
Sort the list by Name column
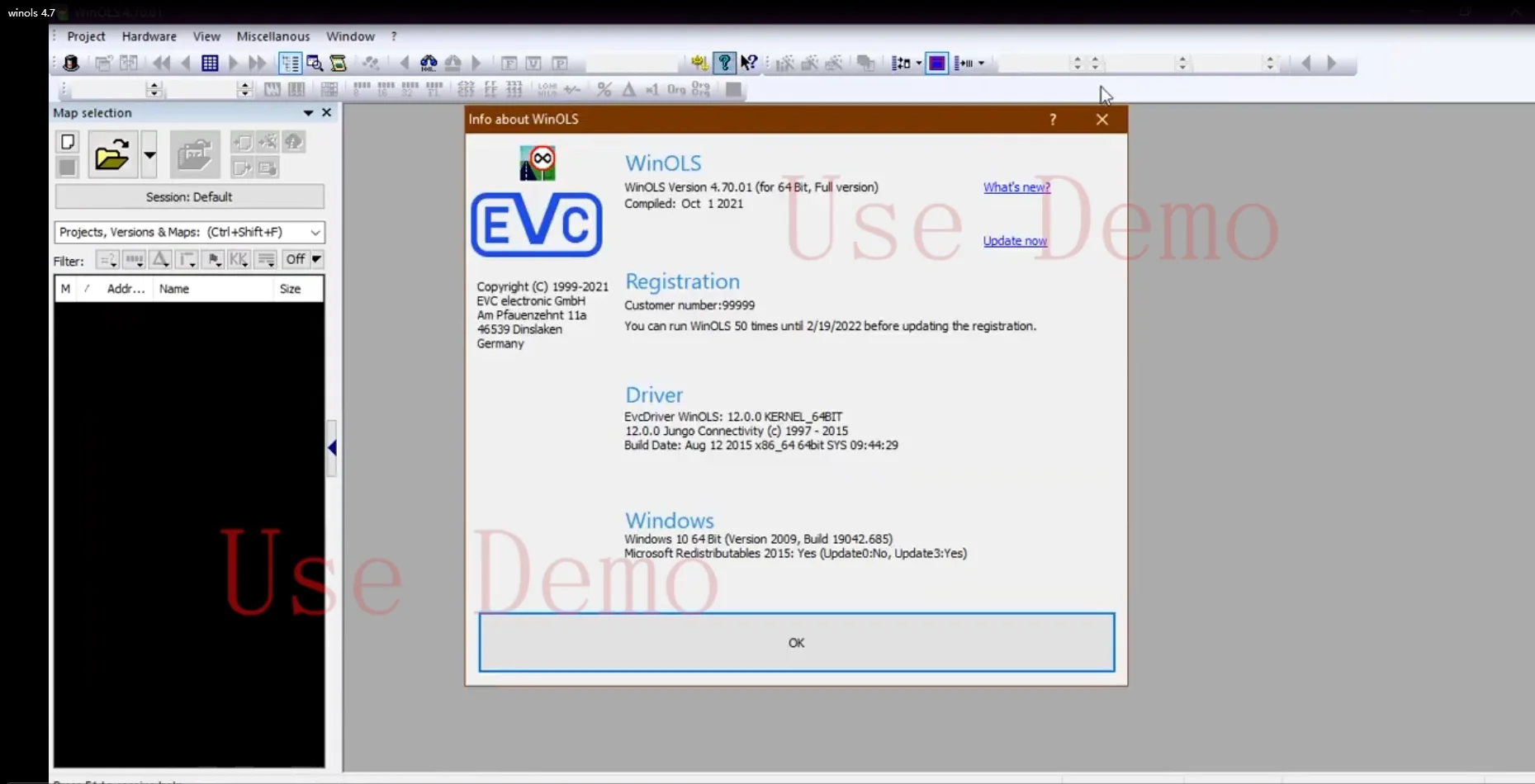(x=212, y=289)
